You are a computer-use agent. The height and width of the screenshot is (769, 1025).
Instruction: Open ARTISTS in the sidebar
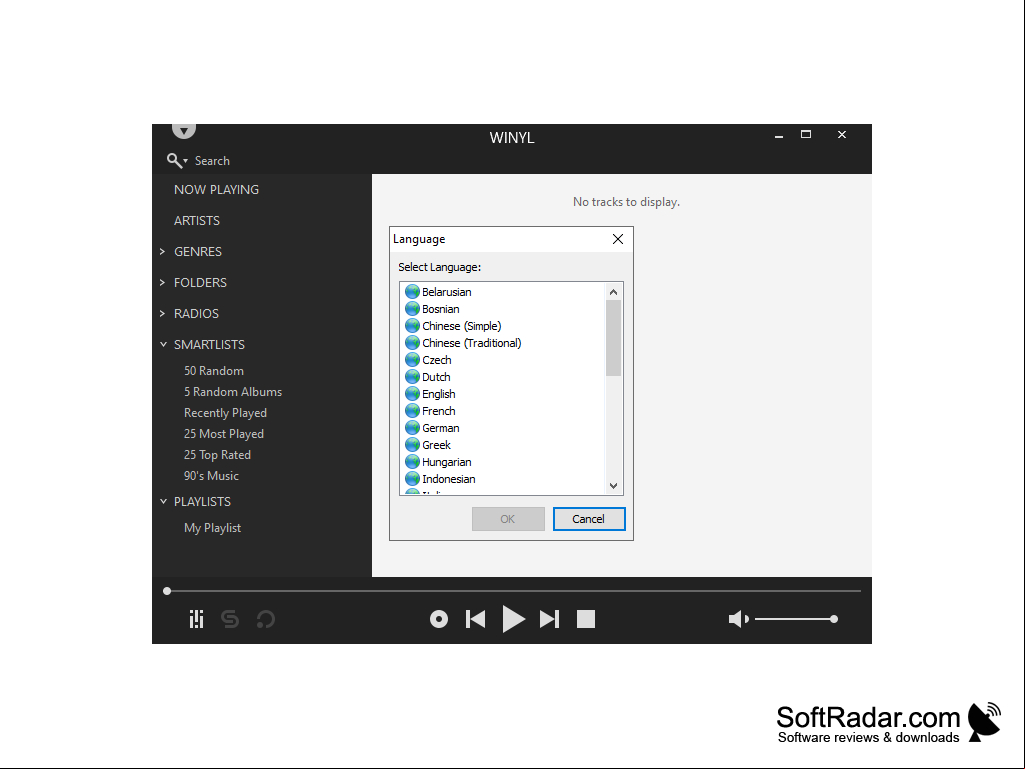[197, 220]
